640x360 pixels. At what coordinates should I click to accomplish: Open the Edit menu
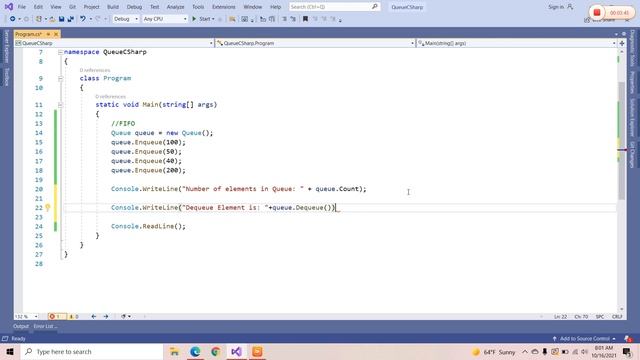click(x=38, y=7)
